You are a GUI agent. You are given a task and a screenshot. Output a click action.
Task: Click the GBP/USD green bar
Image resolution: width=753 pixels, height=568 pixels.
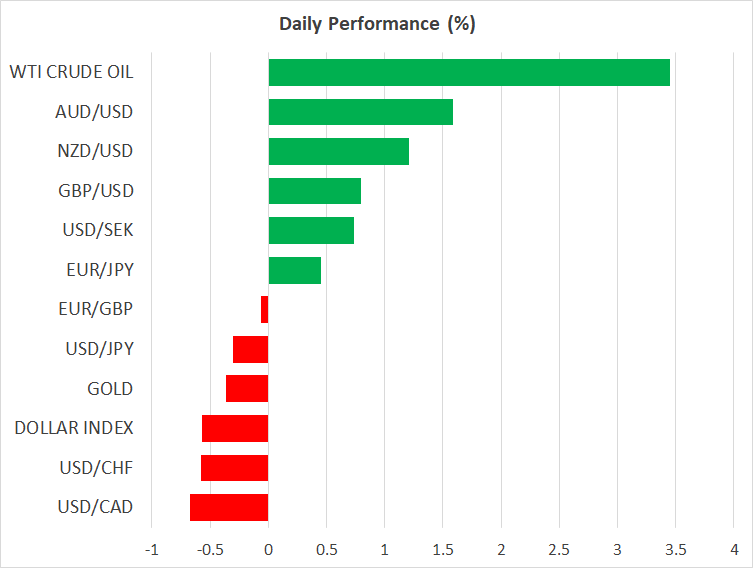pyautogui.click(x=314, y=191)
